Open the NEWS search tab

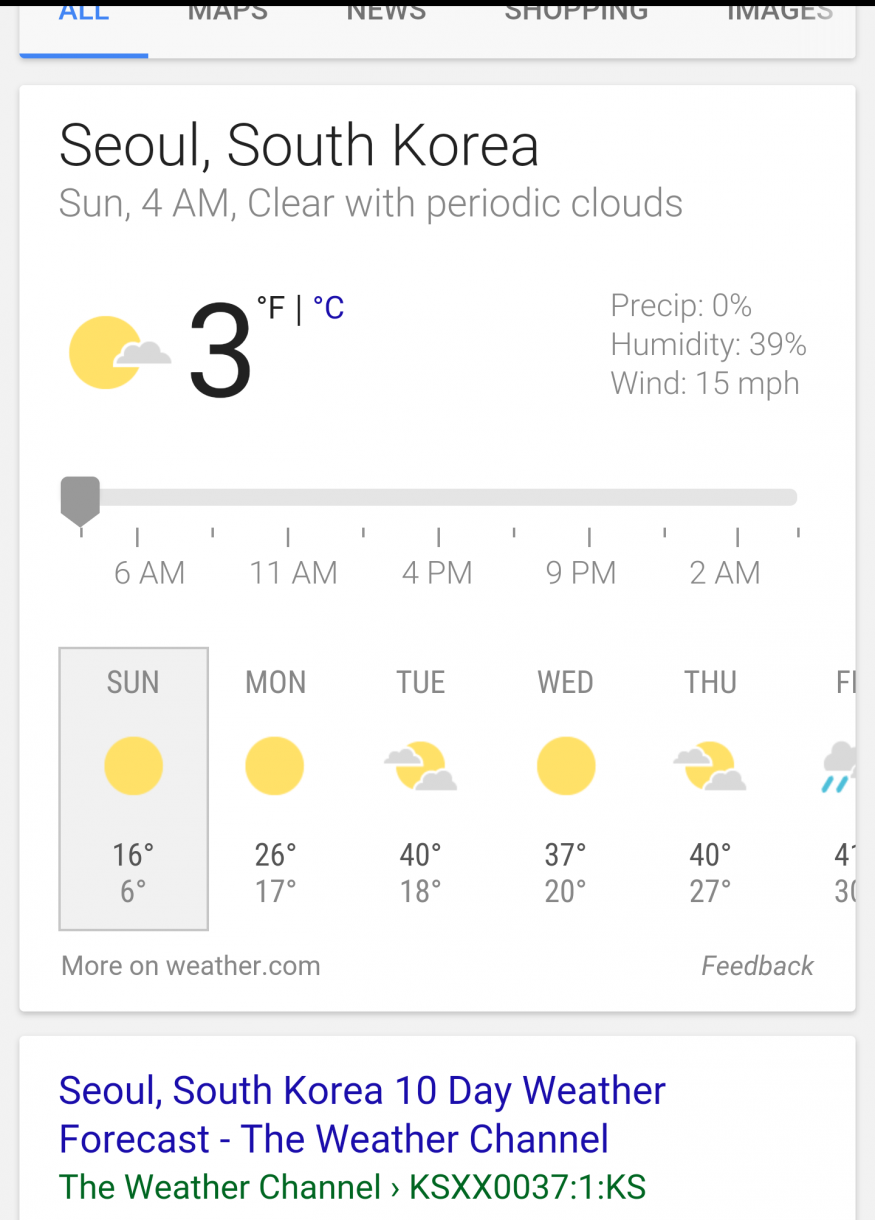coord(386,14)
